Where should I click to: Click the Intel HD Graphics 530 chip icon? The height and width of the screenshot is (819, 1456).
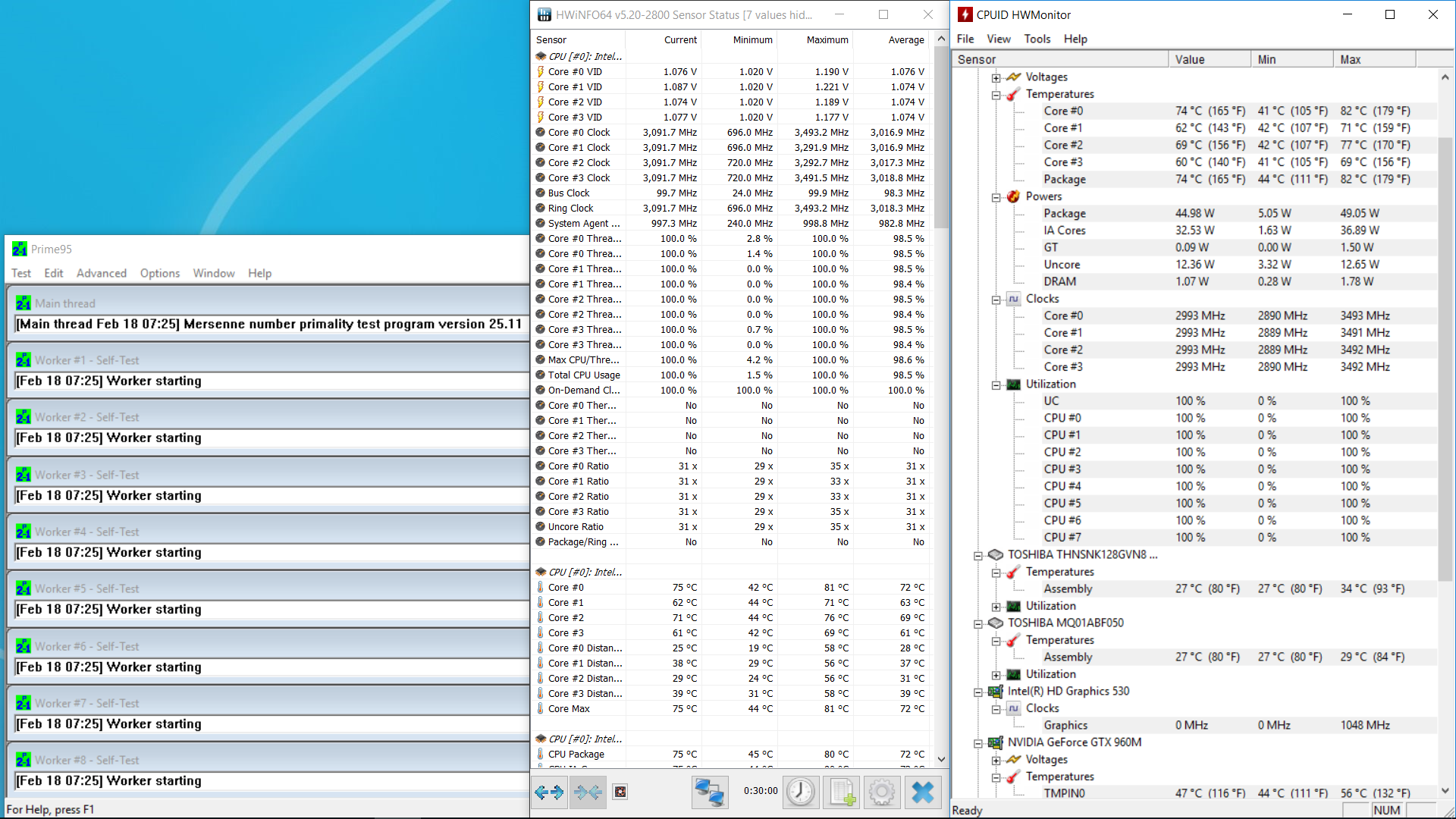pyautogui.click(x=995, y=691)
